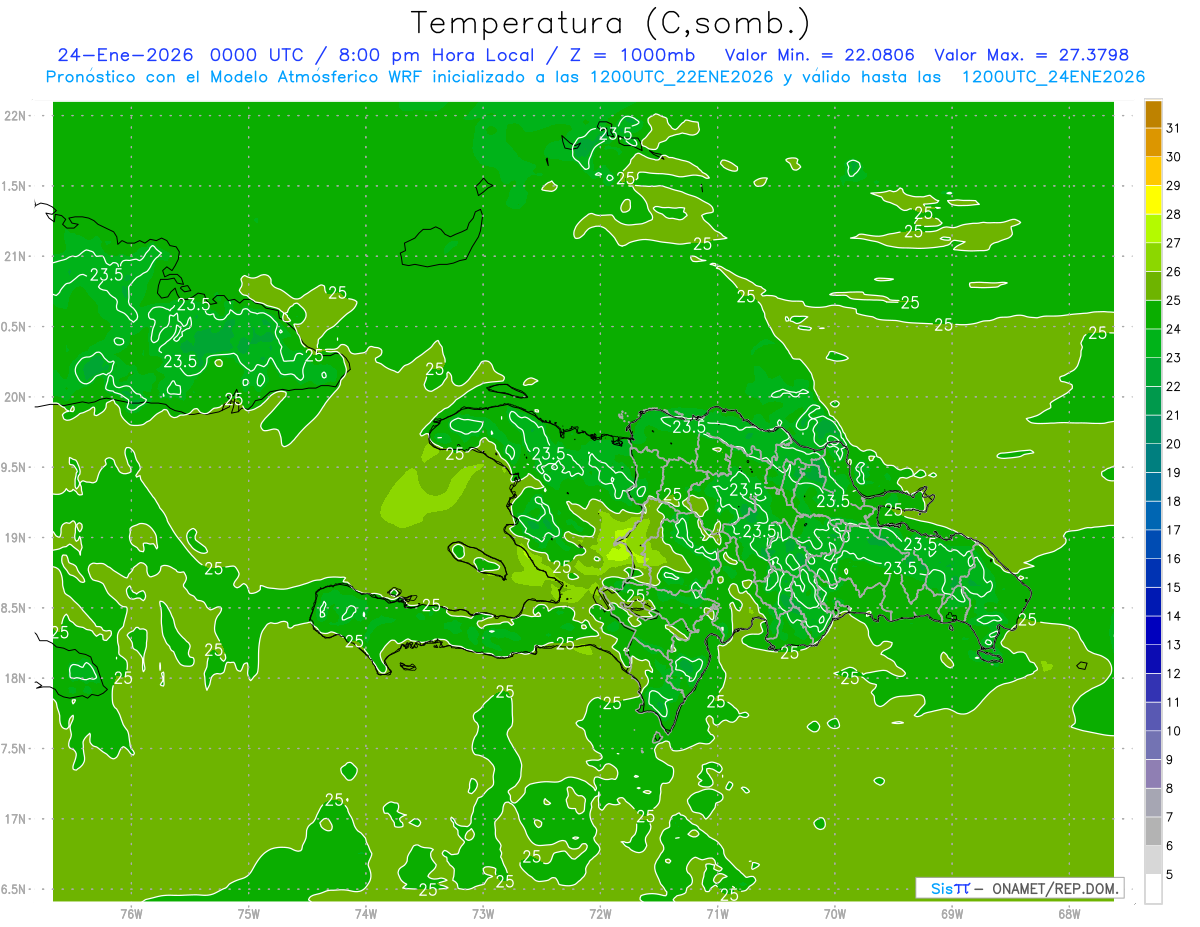The width and height of the screenshot is (1200, 927).
Task: Click the 20N latitude label
Action: click(x=17, y=397)
